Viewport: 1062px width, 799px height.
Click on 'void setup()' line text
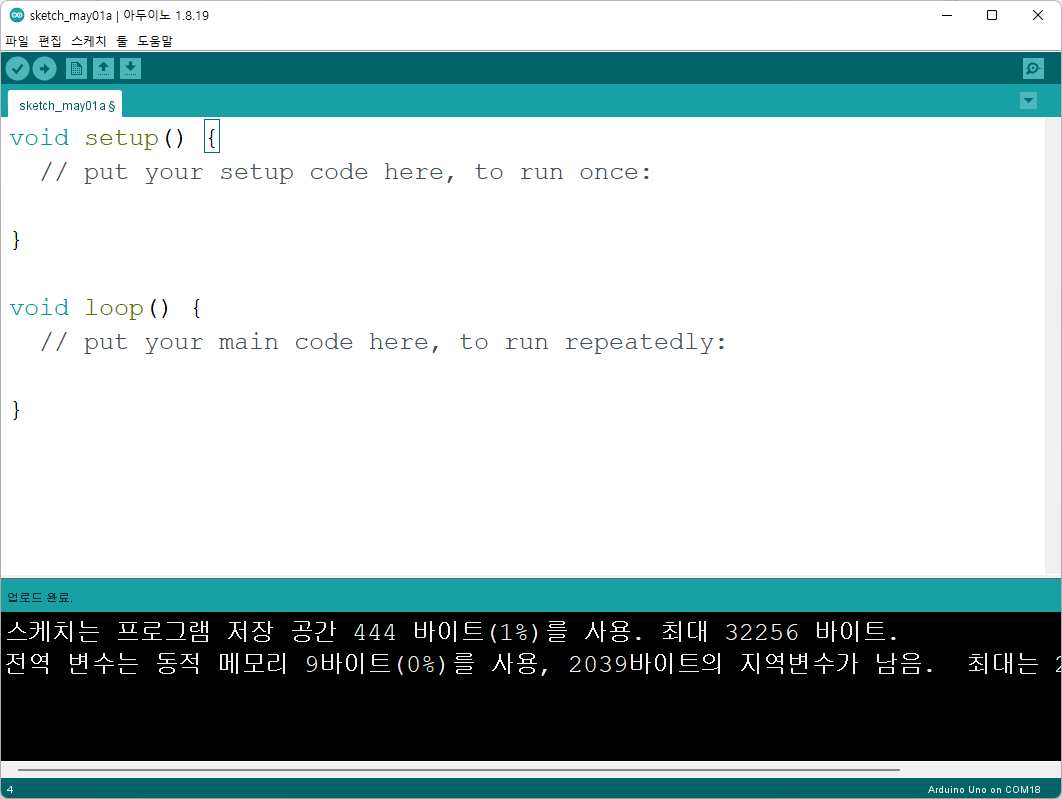pyautogui.click(x=97, y=138)
